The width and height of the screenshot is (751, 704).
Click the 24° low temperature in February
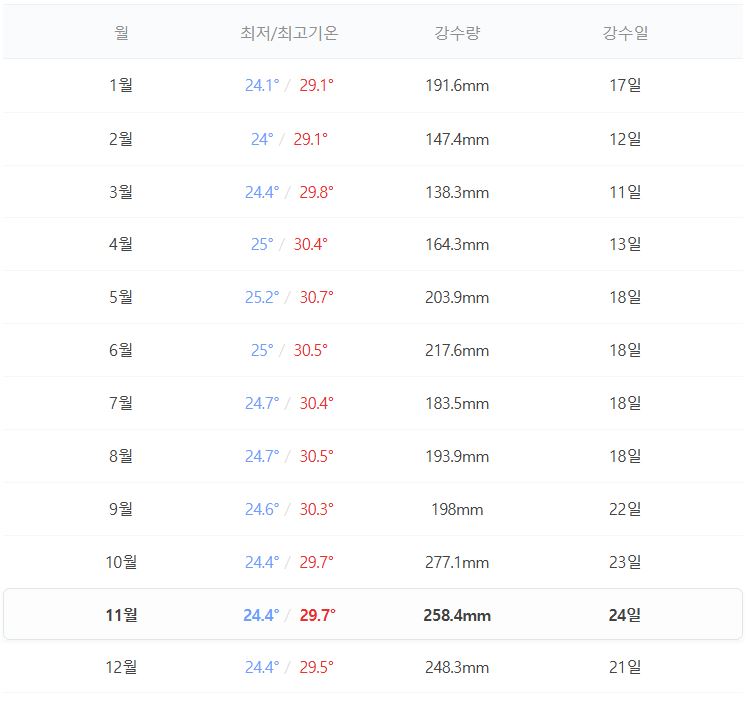tap(262, 139)
